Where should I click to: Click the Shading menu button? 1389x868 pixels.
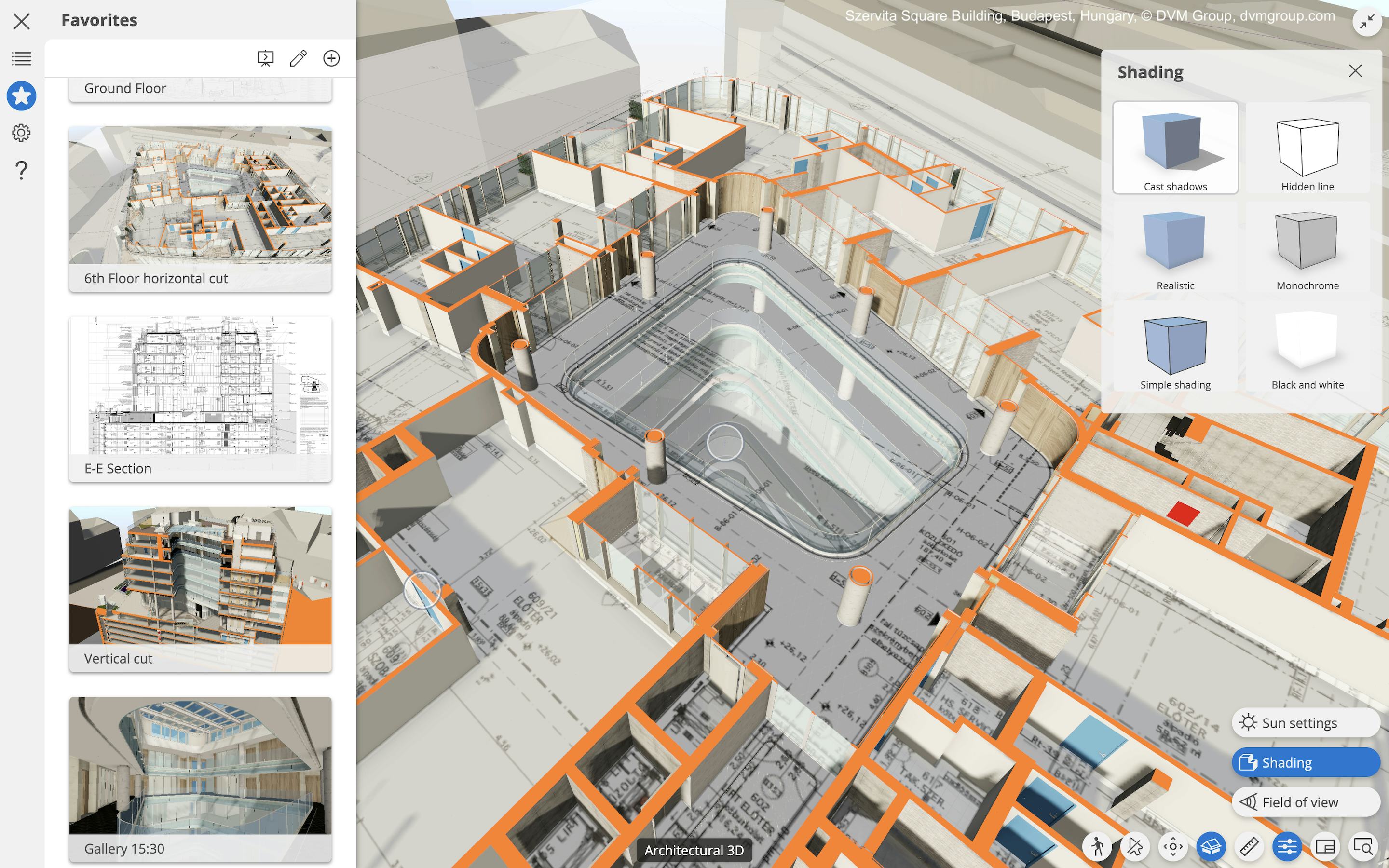1305,762
